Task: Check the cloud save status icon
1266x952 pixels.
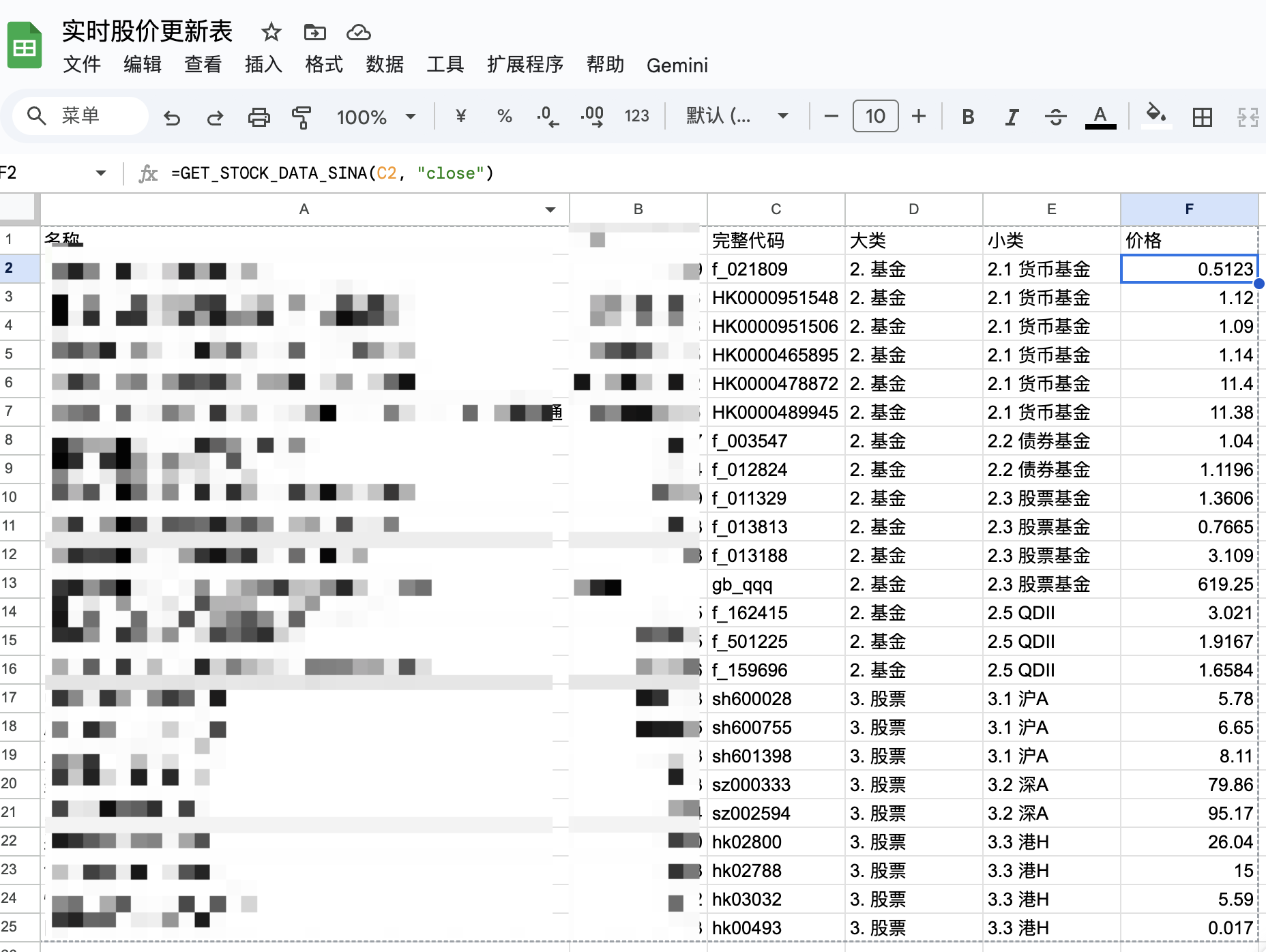Action: (358, 32)
